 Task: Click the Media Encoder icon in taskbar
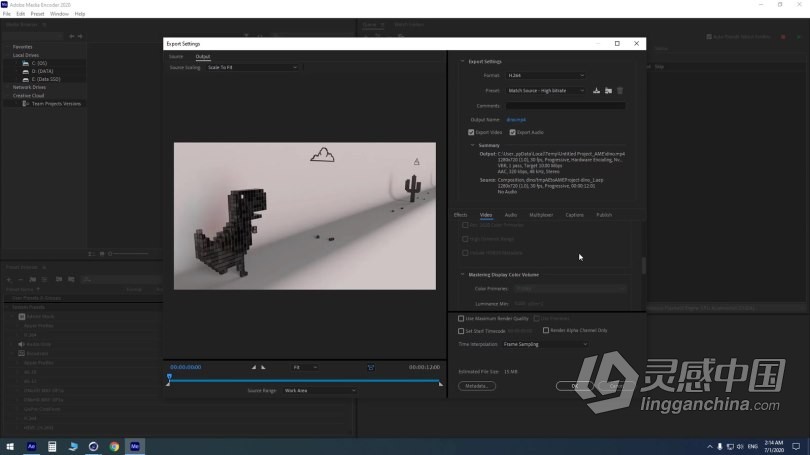coord(135,446)
